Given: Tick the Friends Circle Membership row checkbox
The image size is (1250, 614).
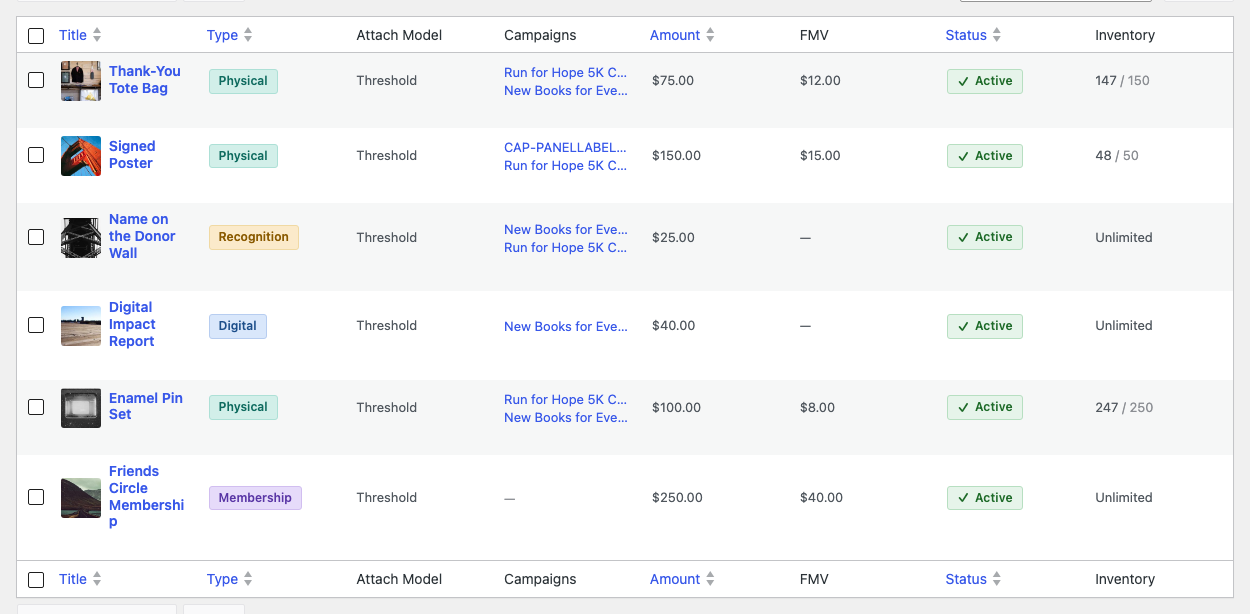Looking at the screenshot, I should pos(36,497).
